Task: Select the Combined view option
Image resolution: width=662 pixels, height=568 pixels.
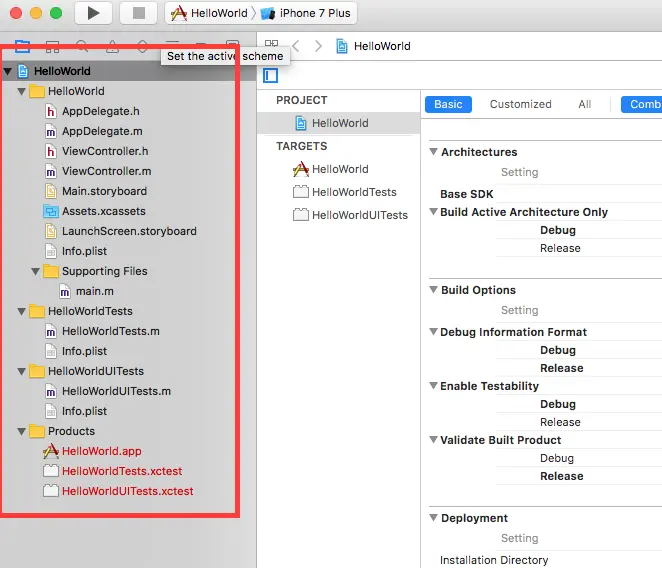Action: 642,104
